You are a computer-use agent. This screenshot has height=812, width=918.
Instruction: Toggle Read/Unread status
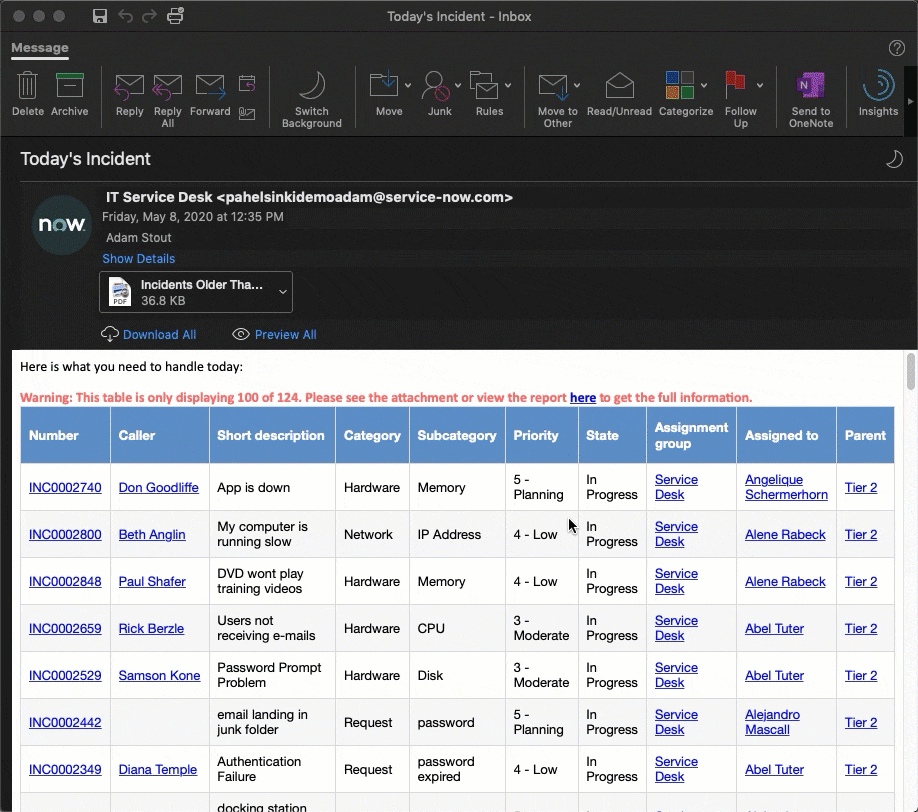619,95
